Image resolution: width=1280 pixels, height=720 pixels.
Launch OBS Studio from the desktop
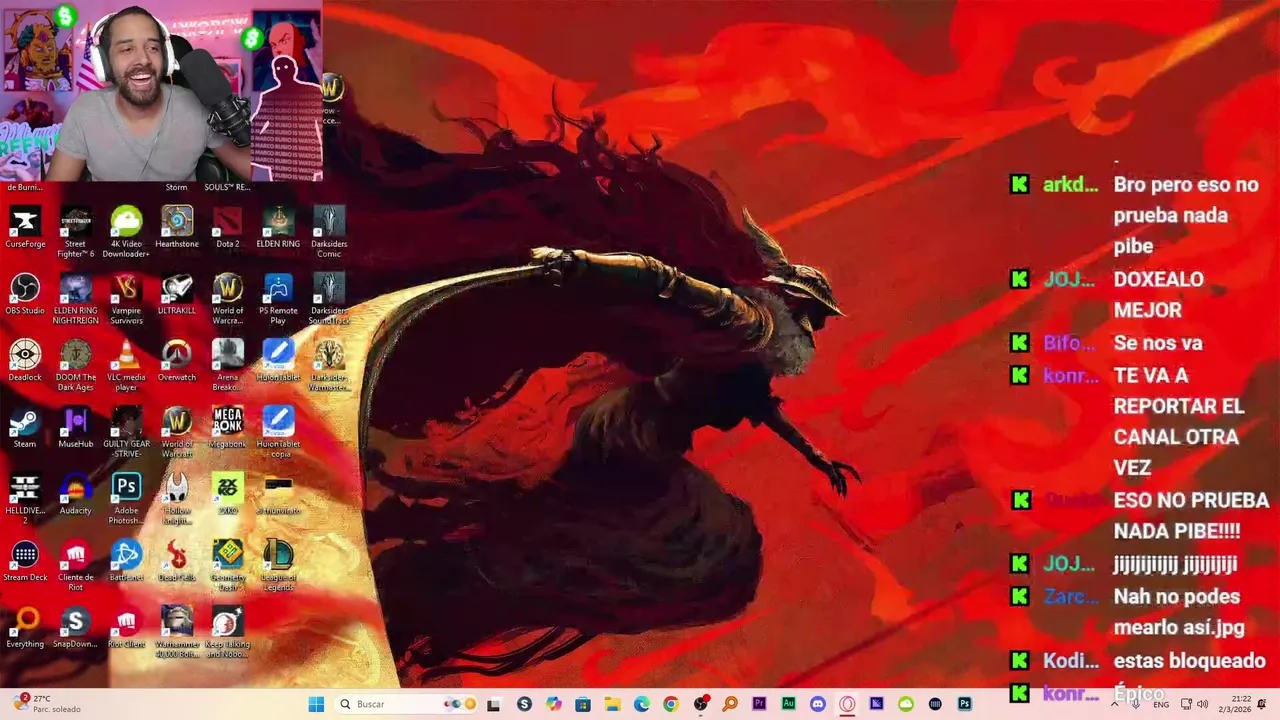click(x=25, y=294)
